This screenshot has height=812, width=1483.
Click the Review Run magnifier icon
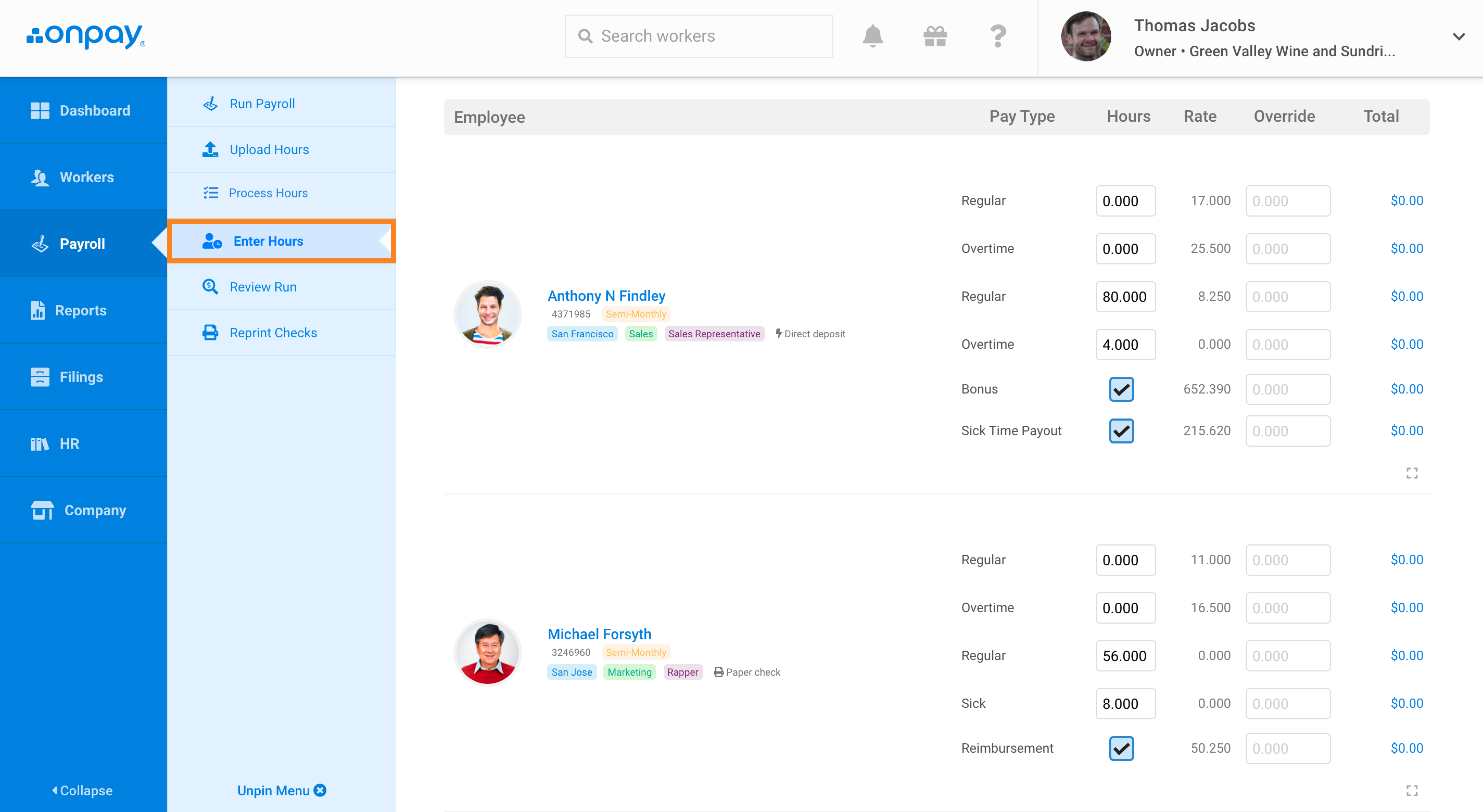[x=210, y=287]
